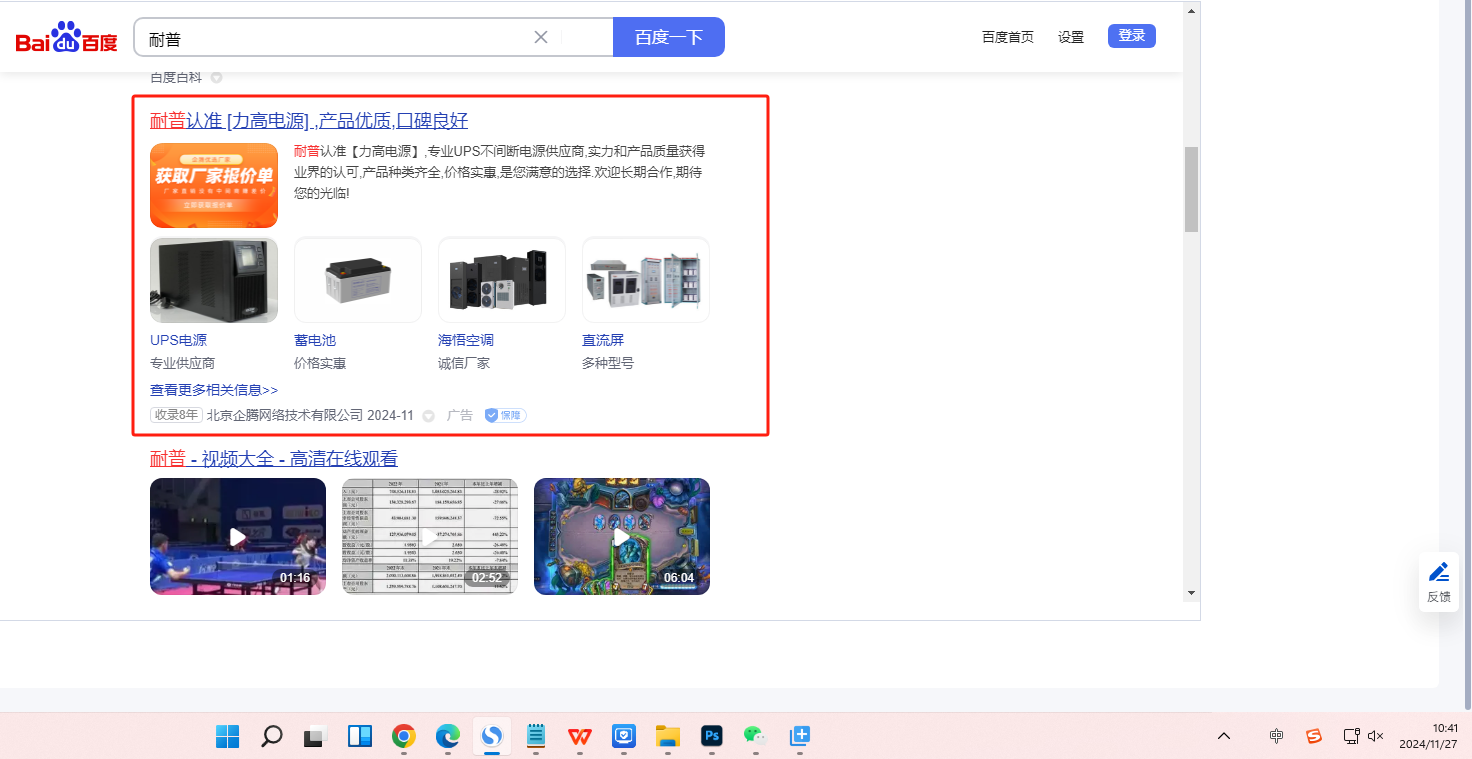The width and height of the screenshot is (1472, 759).
Task: Play the table tennis video 01:16
Action: click(x=238, y=536)
